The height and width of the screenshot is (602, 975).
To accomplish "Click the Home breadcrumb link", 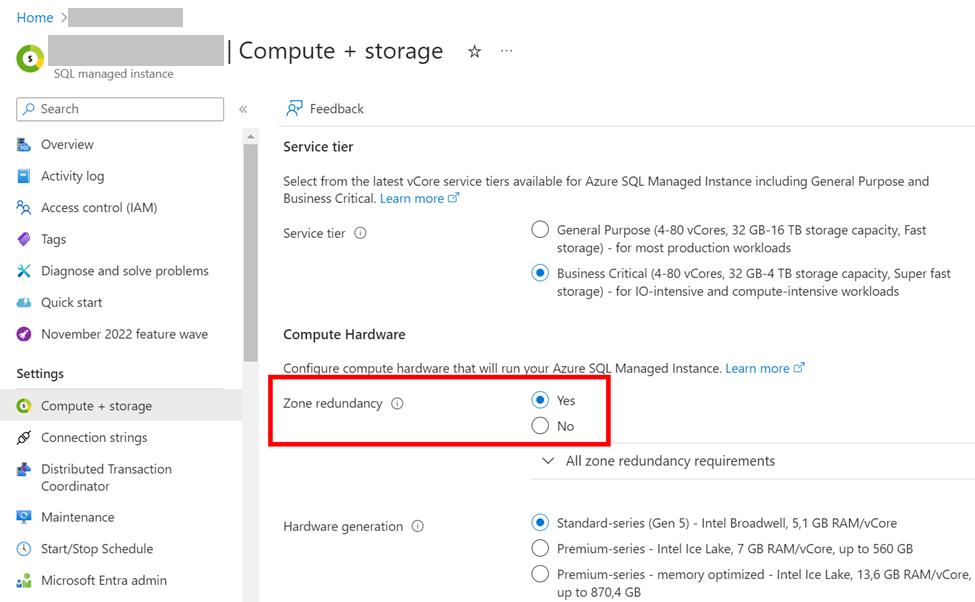I will coord(35,17).
